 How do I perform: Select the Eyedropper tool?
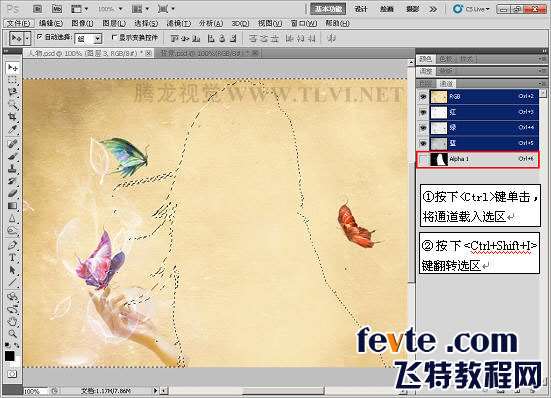13,129
